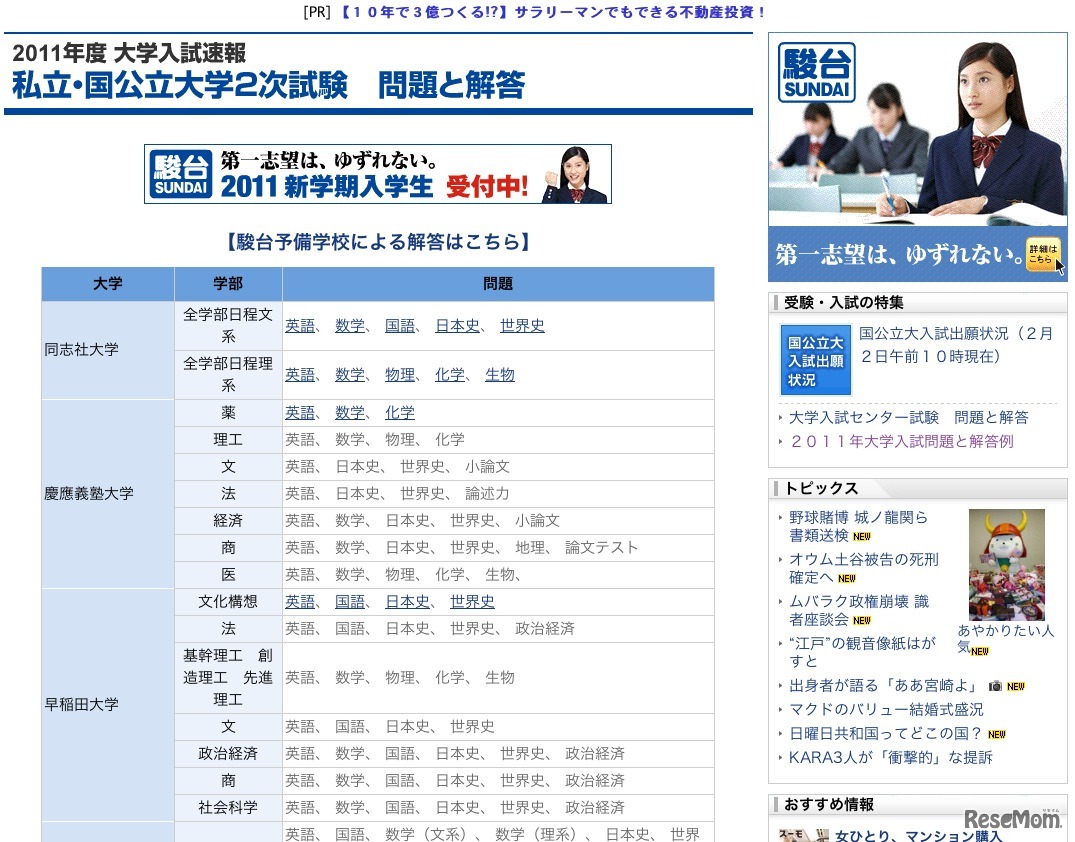Viewport: 1075px width, 842px height.
Task: Open 早稲田大学 文化構想 国語 link
Action: tap(350, 601)
